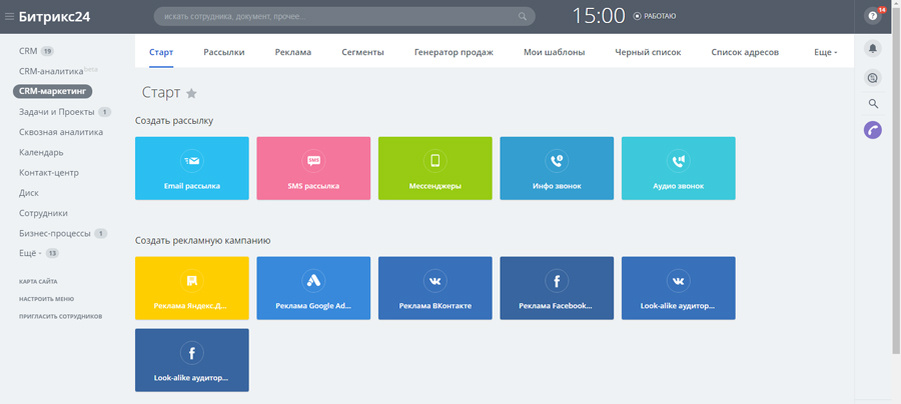Select CRM-маркетинг in left menu

(52, 91)
